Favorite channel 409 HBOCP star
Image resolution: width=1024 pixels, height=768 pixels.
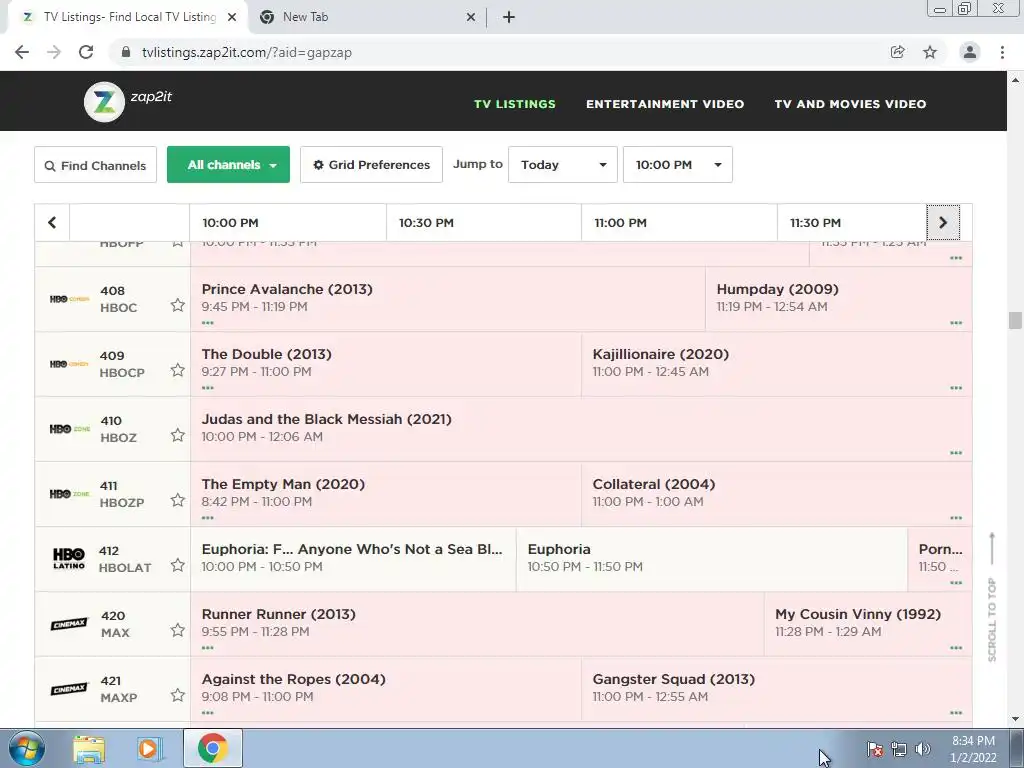(x=178, y=370)
